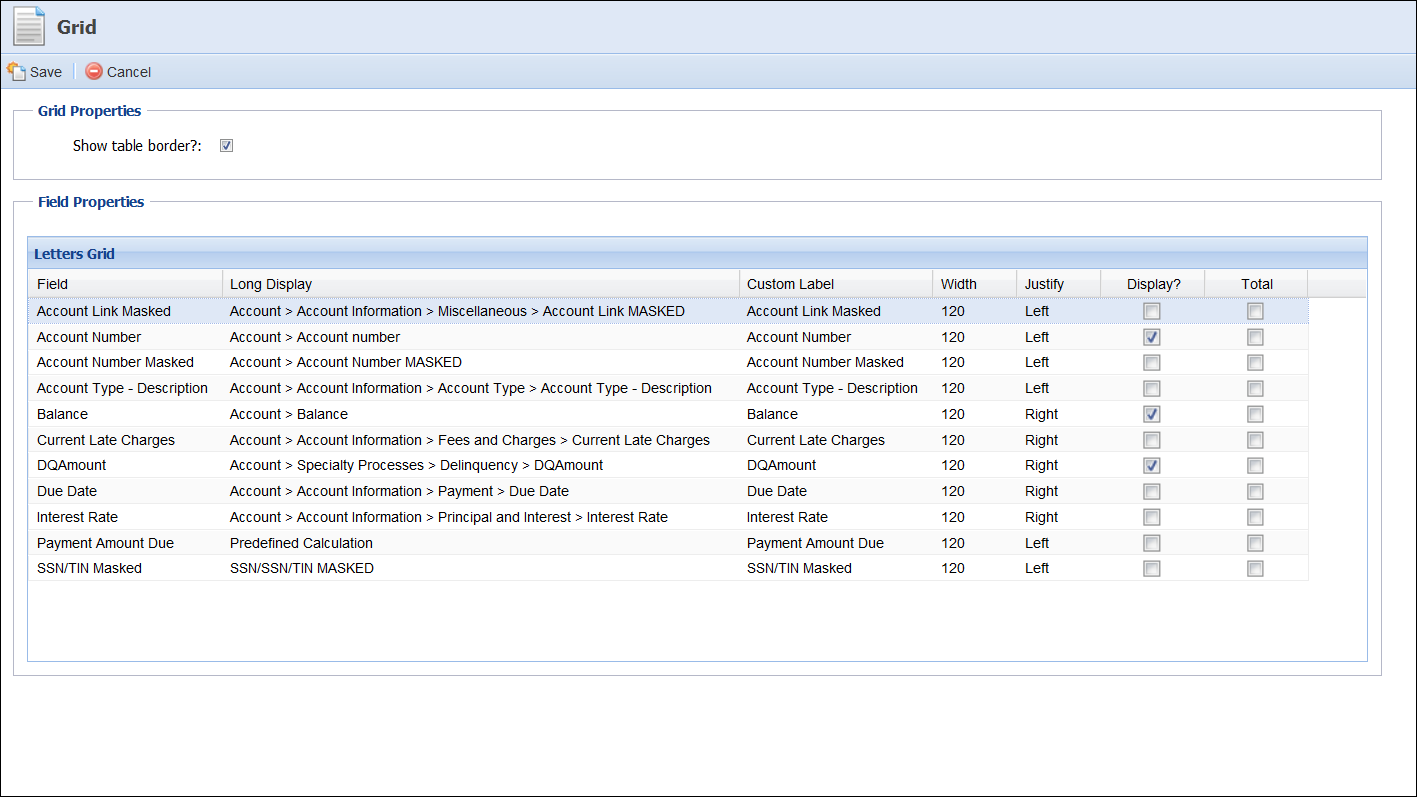The width and height of the screenshot is (1417, 797).
Task: Enable Display for Current Late Charges
Action: coord(1152,440)
